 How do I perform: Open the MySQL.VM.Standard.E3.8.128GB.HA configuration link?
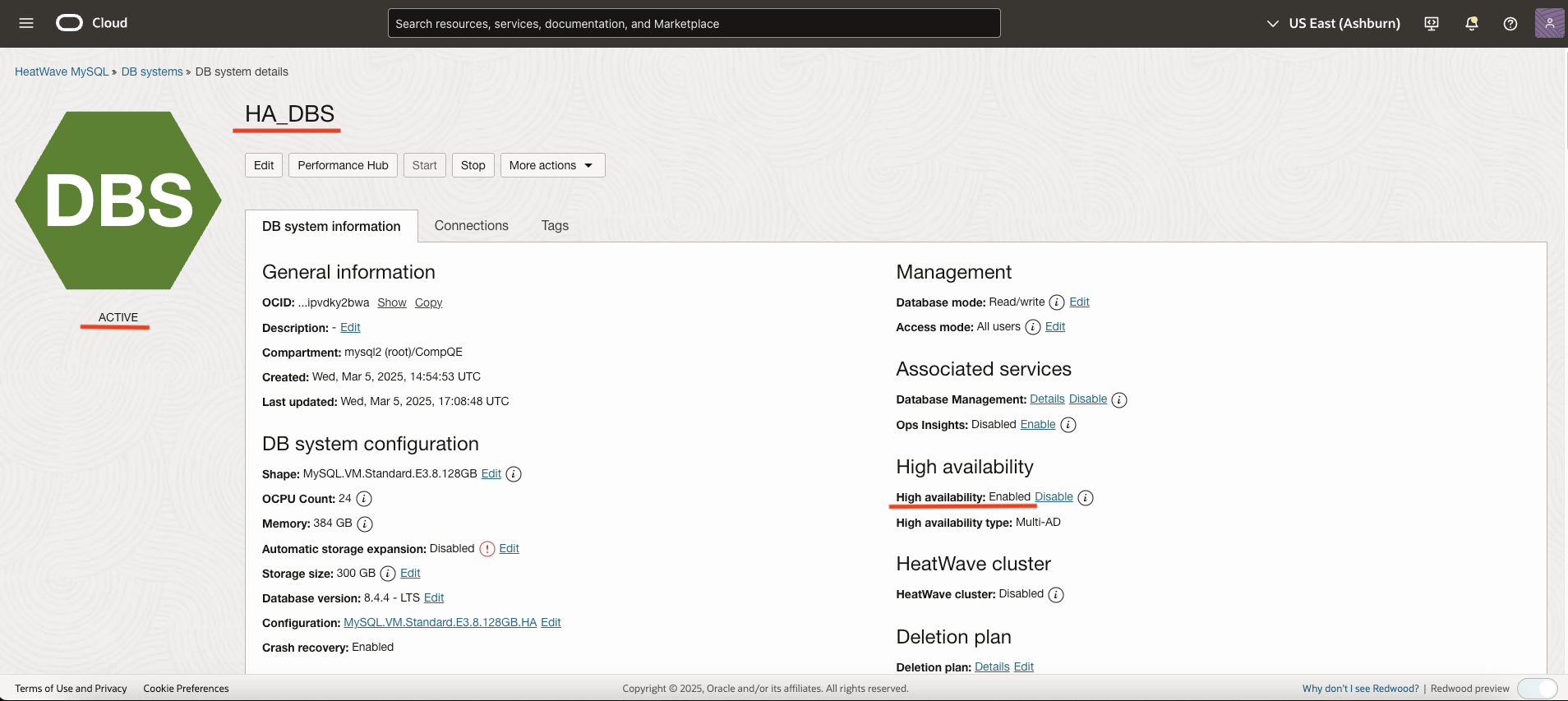point(440,622)
